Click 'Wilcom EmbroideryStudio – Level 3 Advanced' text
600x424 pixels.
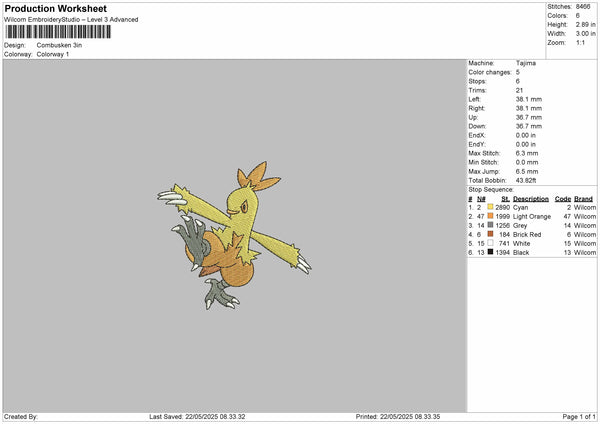(71, 20)
